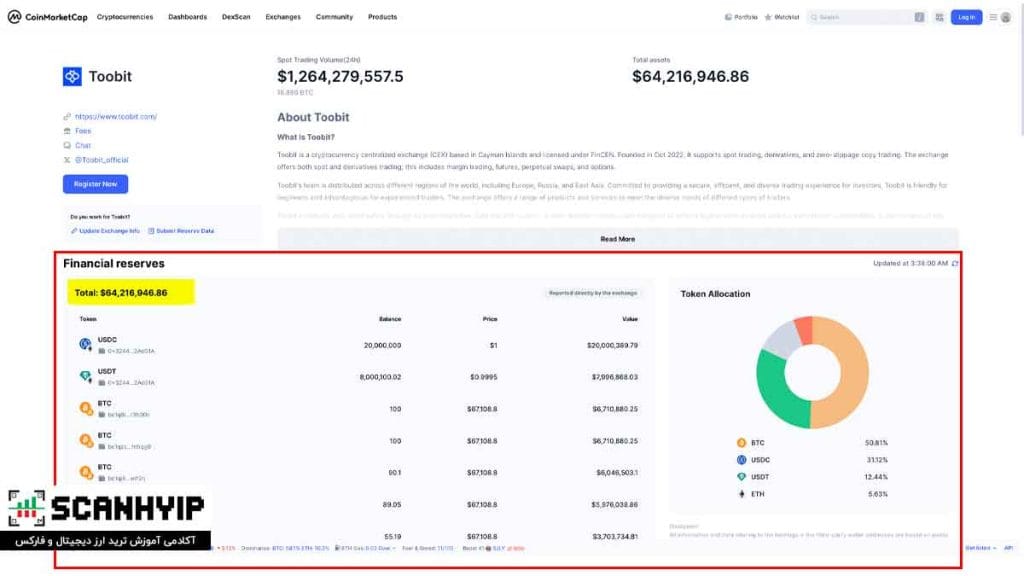
Task: Click the Spot Trading Volume $1,264,279,557.5 figure
Action: click(x=340, y=76)
